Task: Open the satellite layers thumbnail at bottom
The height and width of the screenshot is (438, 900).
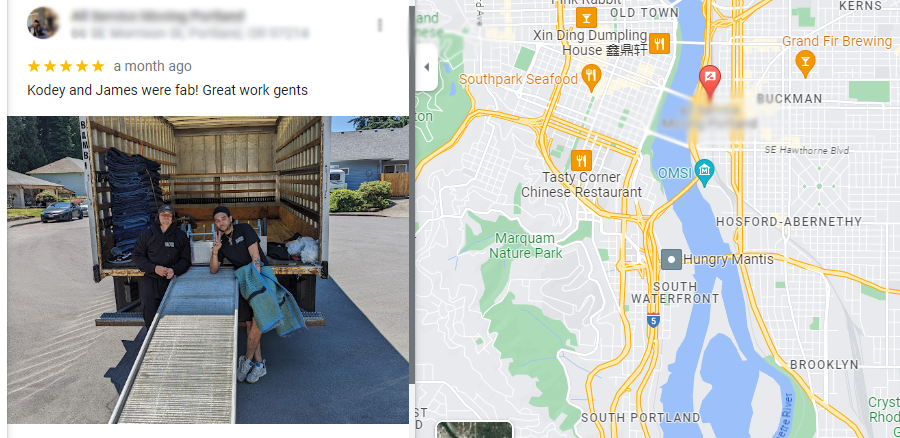Action: click(x=474, y=430)
